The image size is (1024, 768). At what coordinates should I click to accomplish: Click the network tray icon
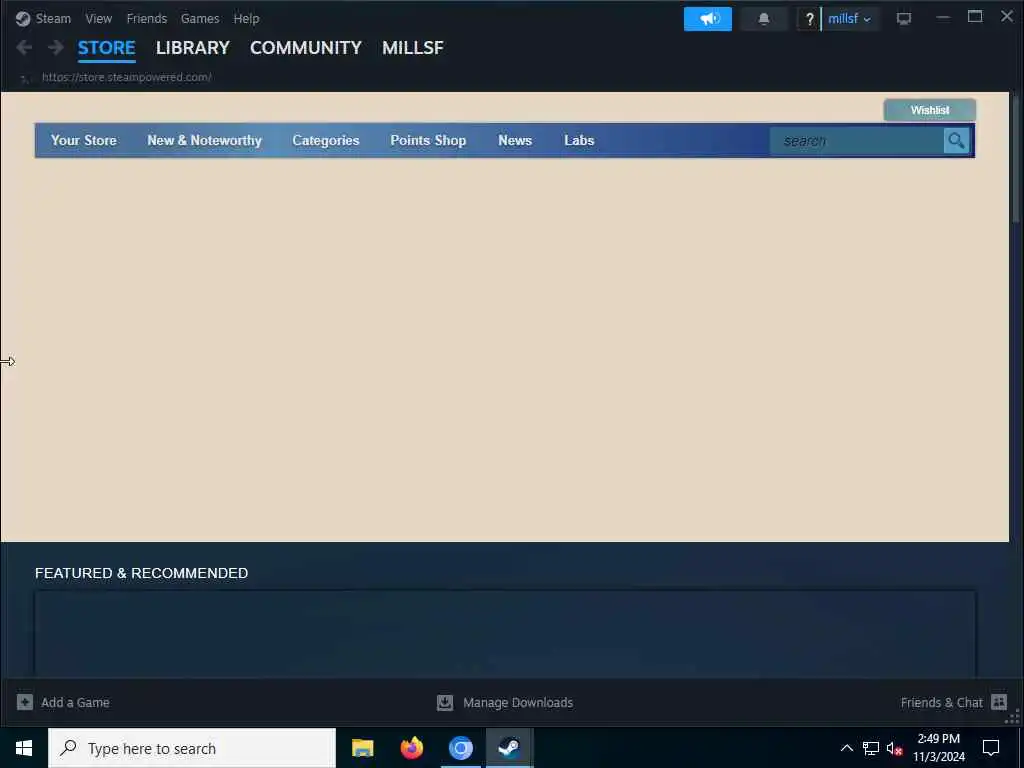[x=871, y=748]
